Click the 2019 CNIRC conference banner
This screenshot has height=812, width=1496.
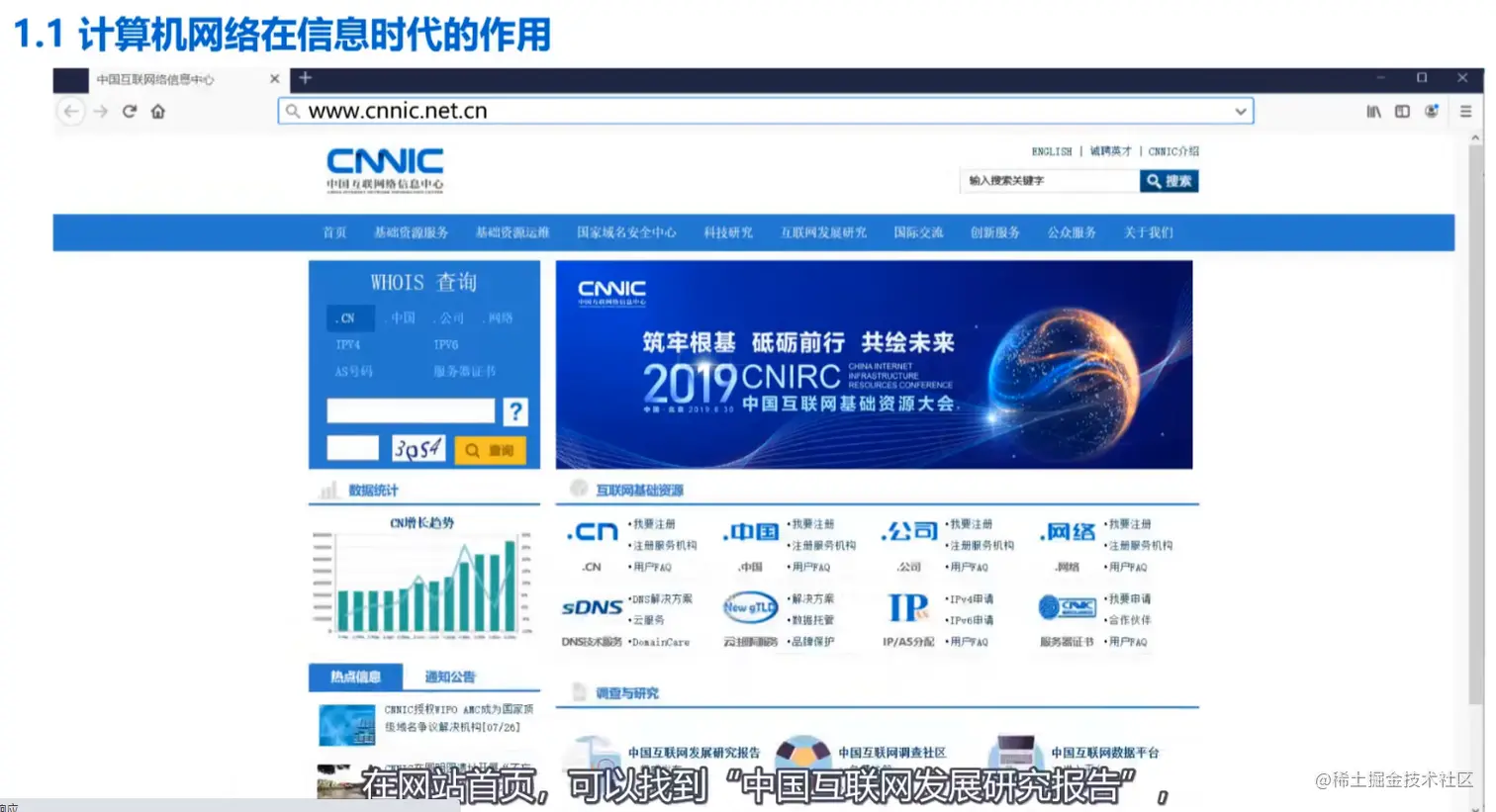click(x=874, y=365)
